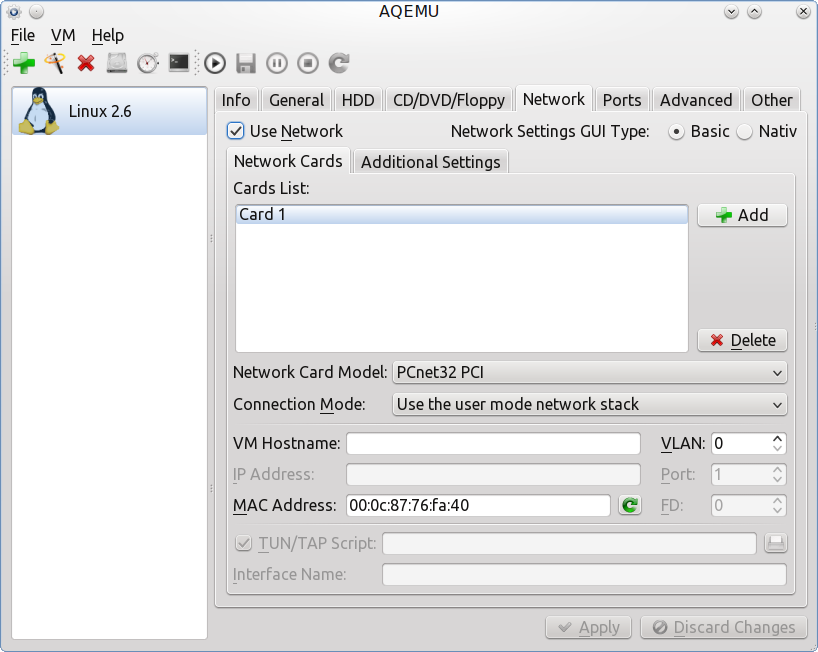Decrease the VLAN value with down arrow

(777, 448)
